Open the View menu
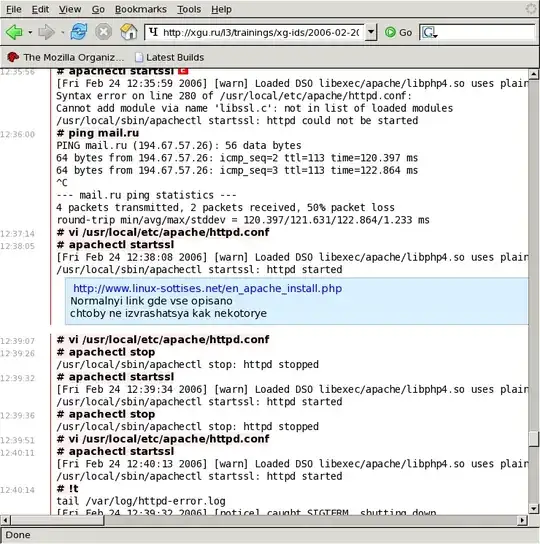The height and width of the screenshot is (544, 540). [70, 9]
